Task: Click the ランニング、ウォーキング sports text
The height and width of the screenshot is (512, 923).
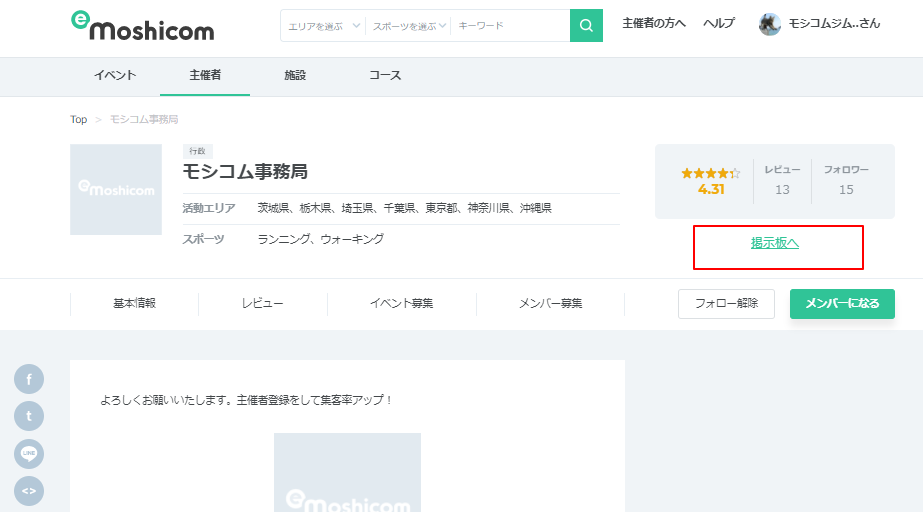Action: coord(321,239)
